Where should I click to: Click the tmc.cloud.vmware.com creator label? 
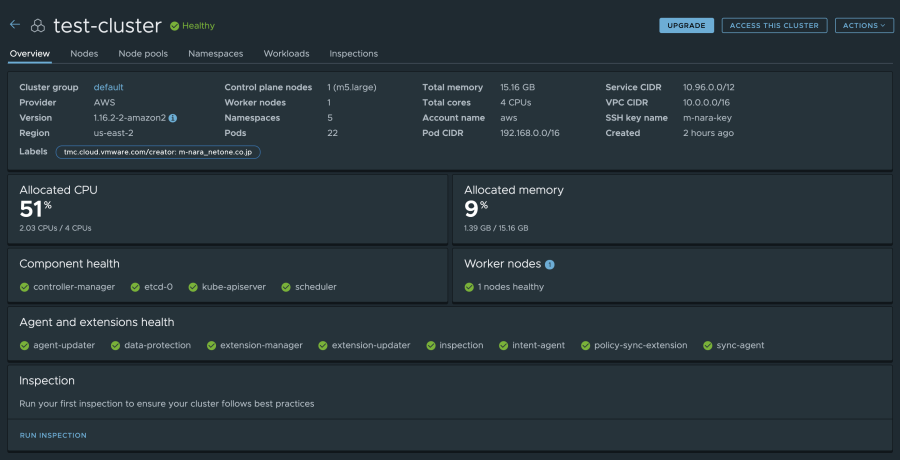pyautogui.click(x=158, y=152)
